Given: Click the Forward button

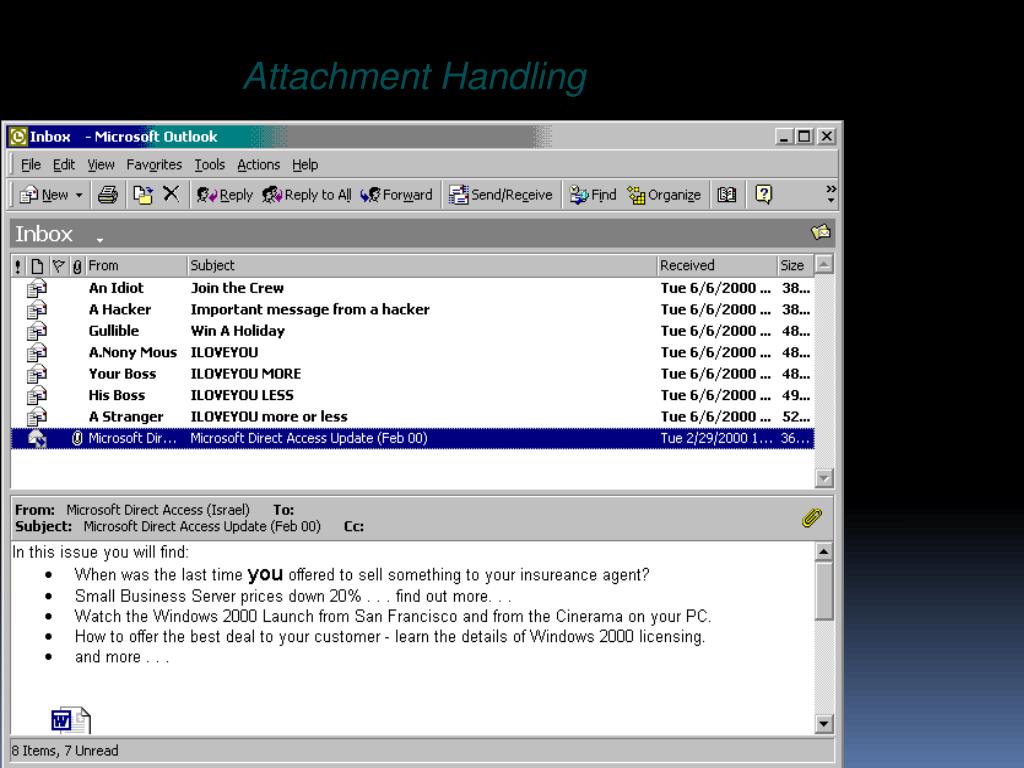Looking at the screenshot, I should [x=396, y=195].
